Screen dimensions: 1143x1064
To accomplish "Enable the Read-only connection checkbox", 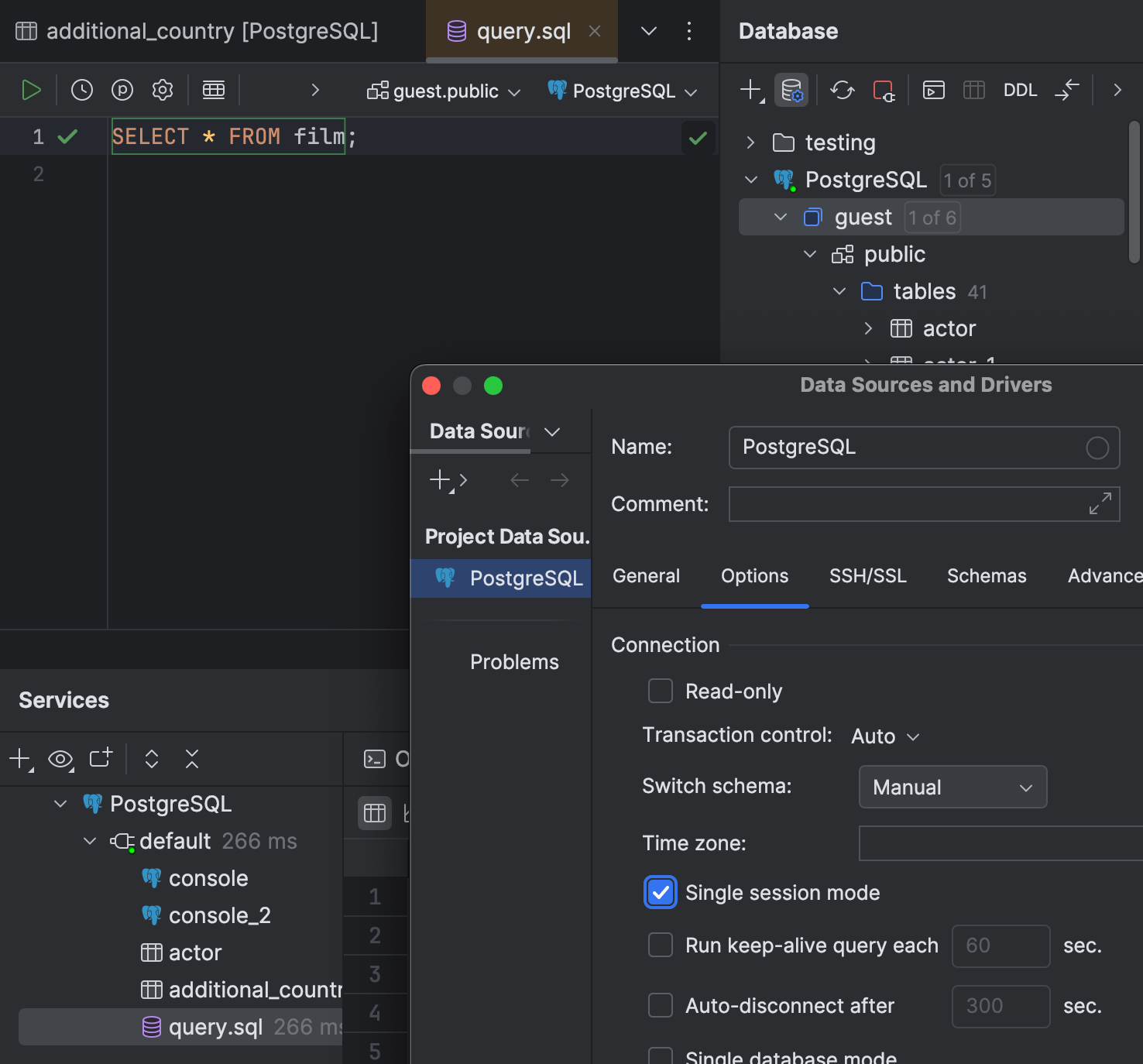I will tap(660, 691).
